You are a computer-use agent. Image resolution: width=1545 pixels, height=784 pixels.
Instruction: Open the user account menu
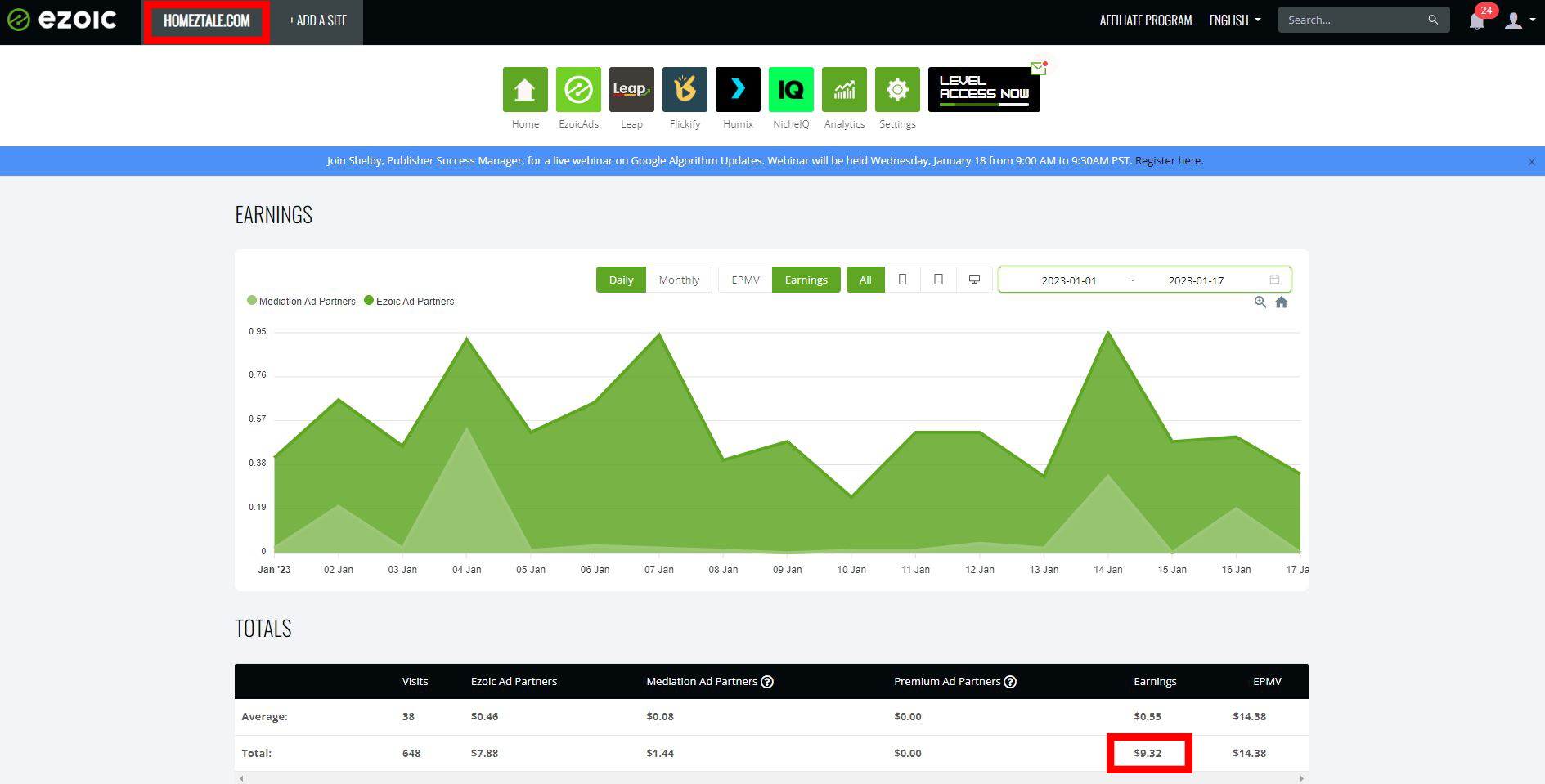[1520, 20]
